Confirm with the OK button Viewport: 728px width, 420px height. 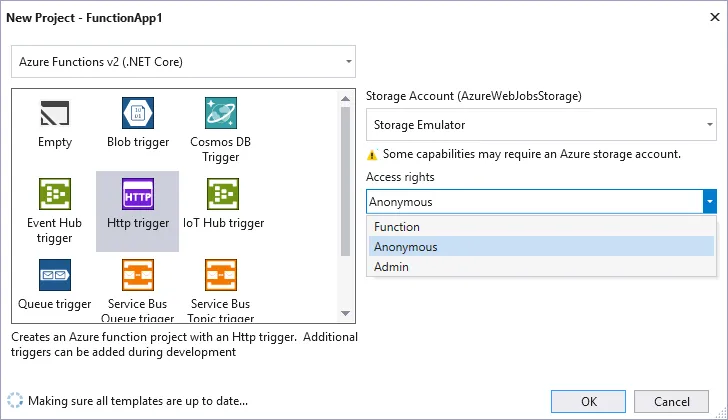(x=588, y=401)
